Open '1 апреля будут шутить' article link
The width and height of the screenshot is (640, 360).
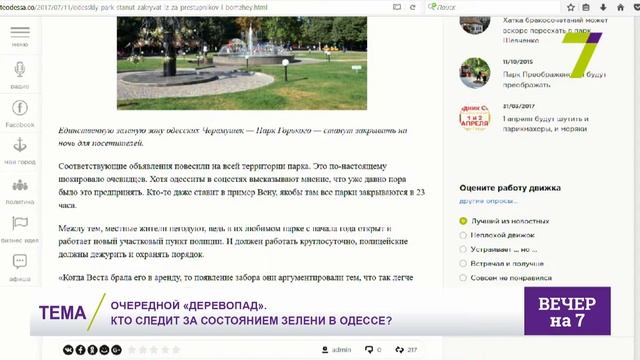coord(545,124)
